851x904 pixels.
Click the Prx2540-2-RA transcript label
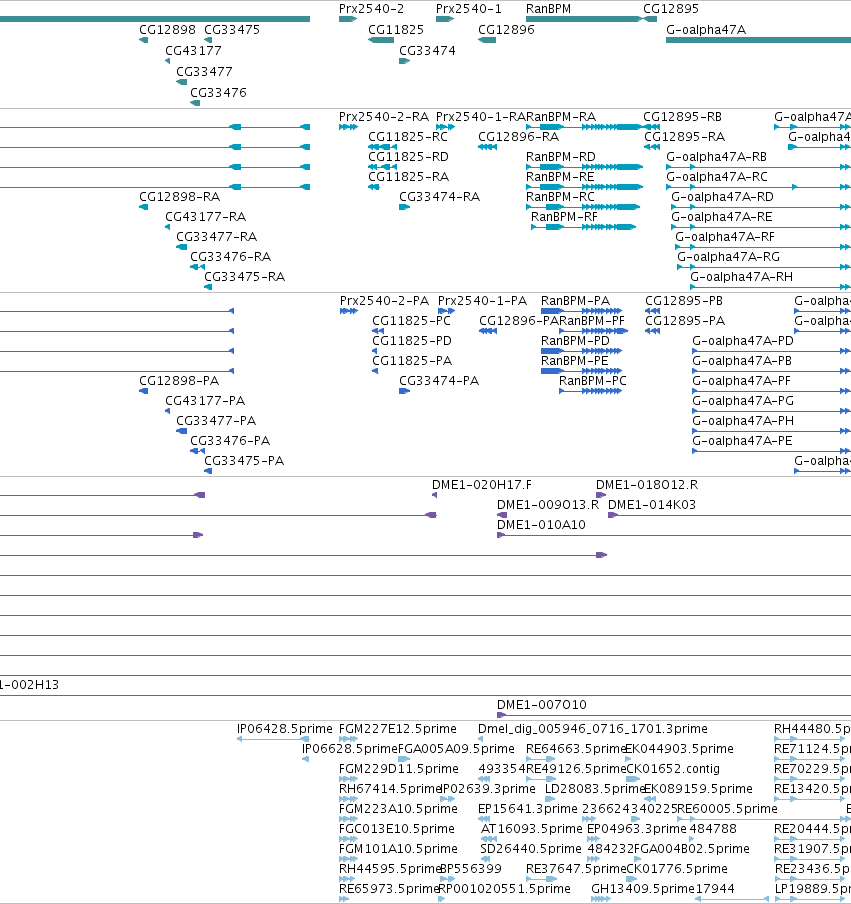point(384,117)
